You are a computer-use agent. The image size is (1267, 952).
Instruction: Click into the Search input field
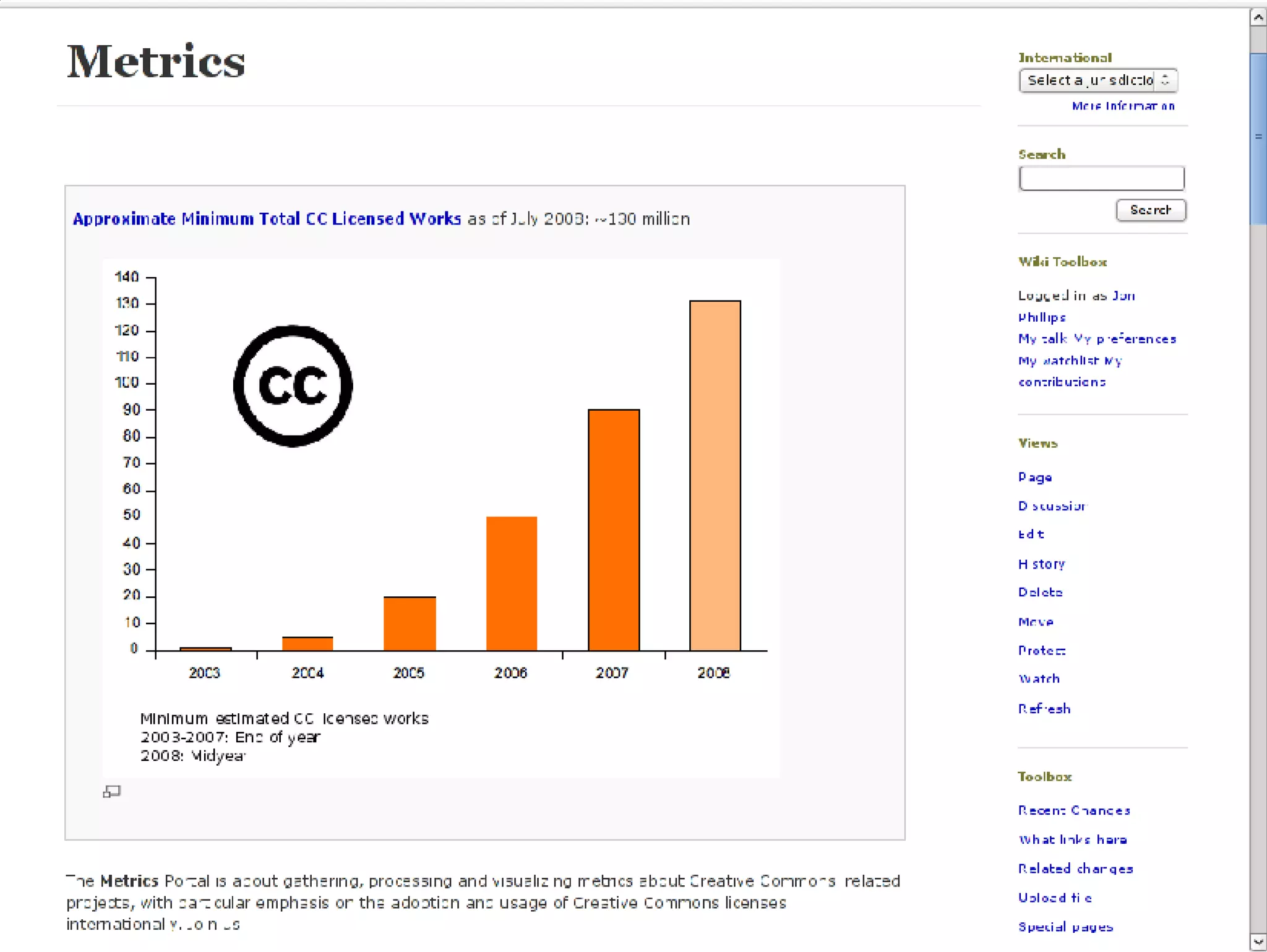click(x=1101, y=179)
